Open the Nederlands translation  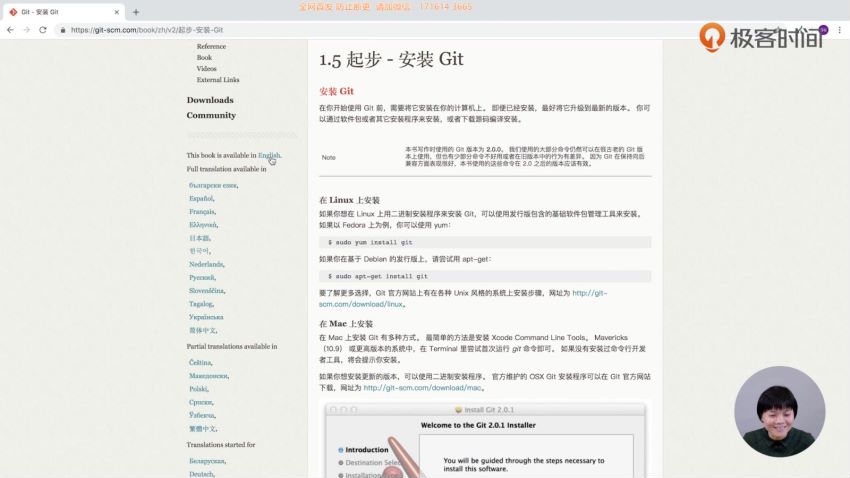click(x=206, y=264)
